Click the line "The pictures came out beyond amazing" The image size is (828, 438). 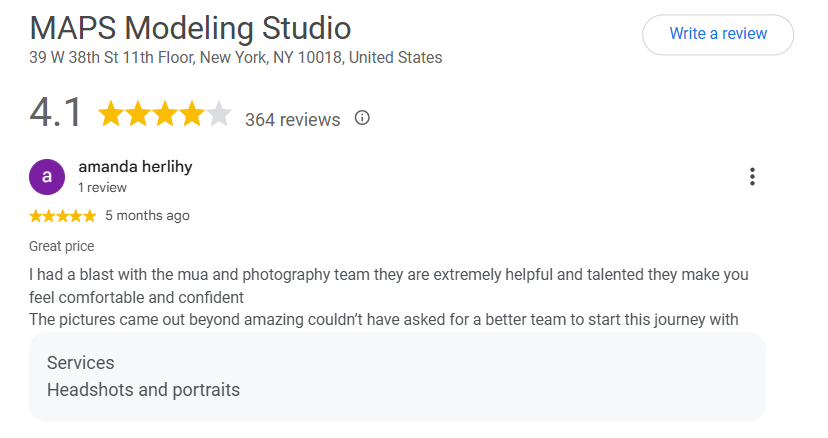pos(383,320)
